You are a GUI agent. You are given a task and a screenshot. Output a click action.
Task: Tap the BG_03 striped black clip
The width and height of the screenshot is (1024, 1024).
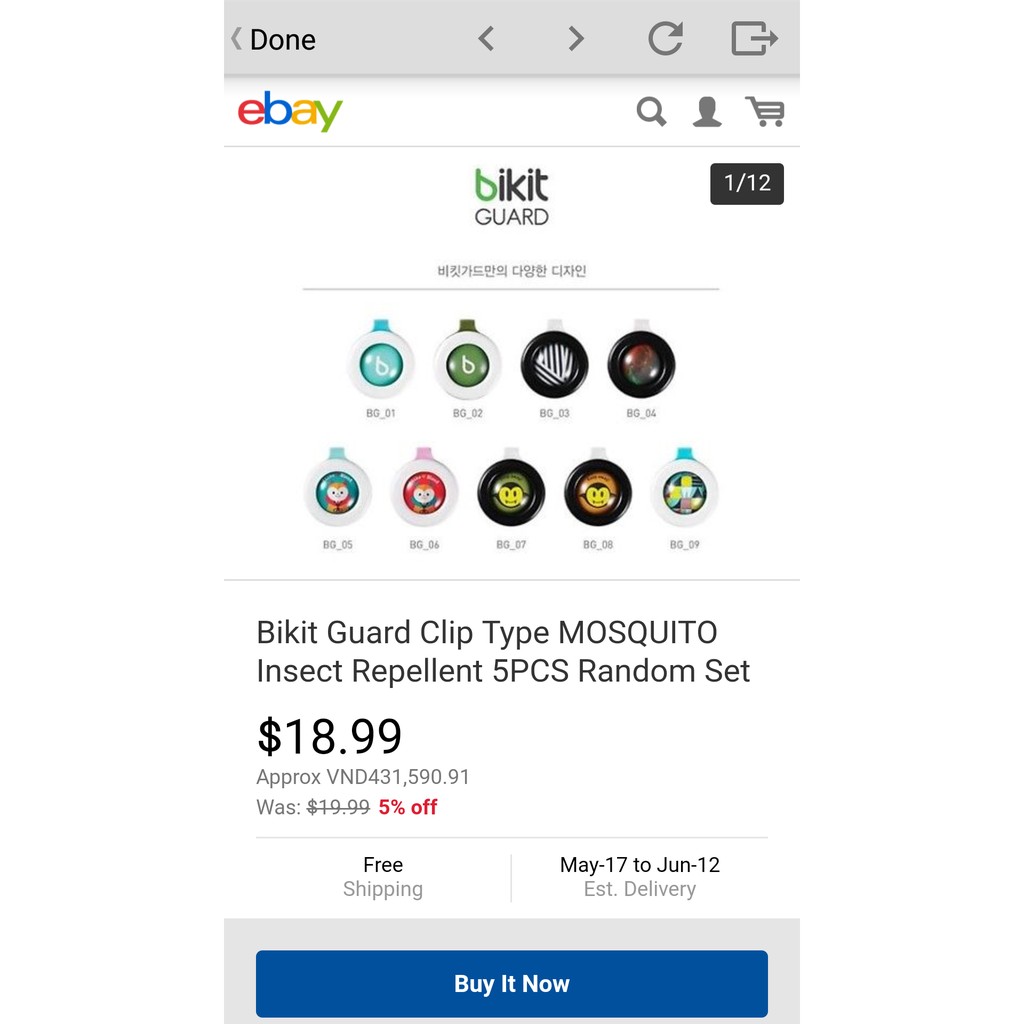coord(554,360)
